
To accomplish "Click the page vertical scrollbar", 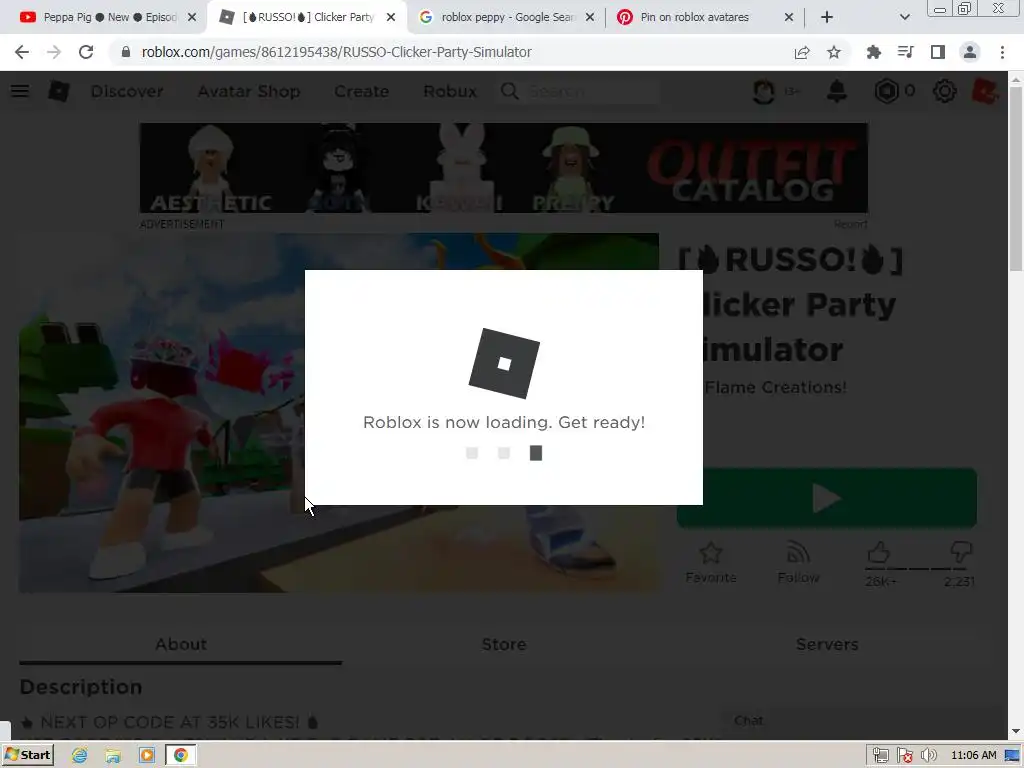I will point(1016,180).
